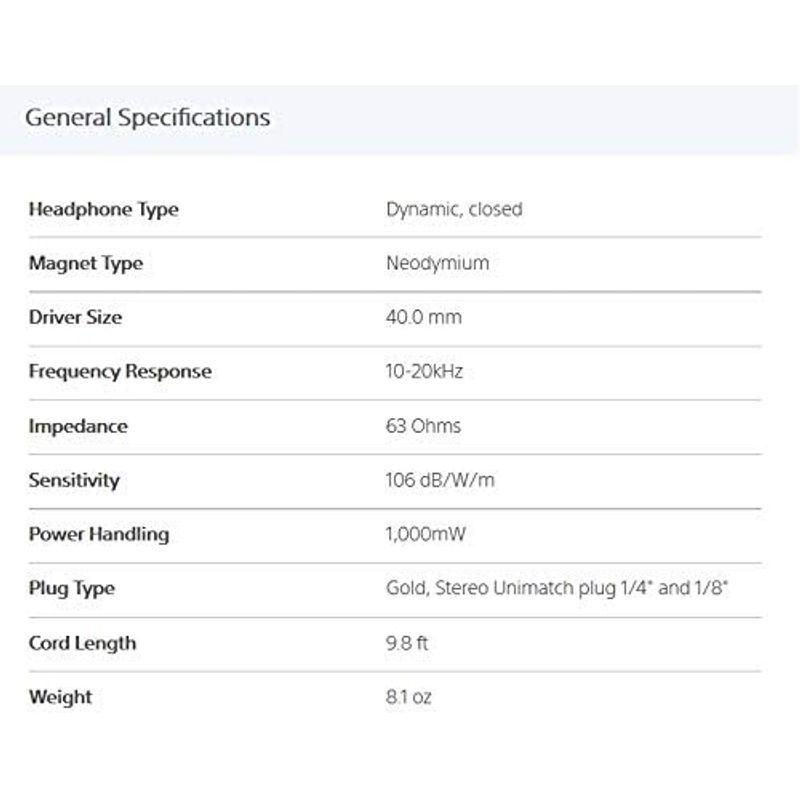800x800 pixels.
Task: Select the Cord Length label
Action: [82, 643]
